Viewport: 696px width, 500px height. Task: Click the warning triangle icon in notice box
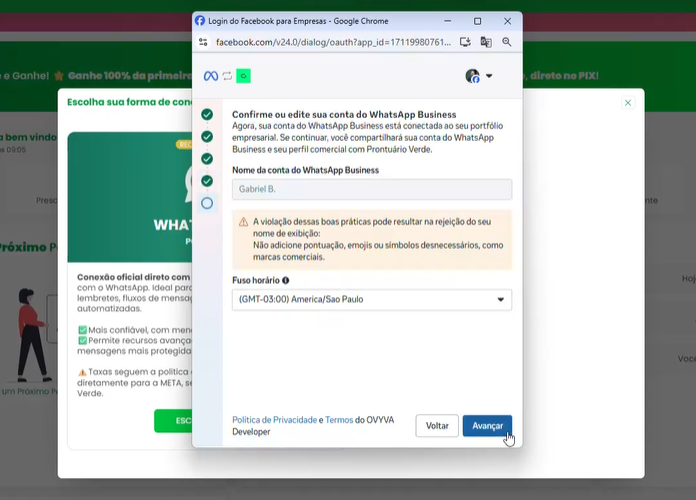point(243,222)
